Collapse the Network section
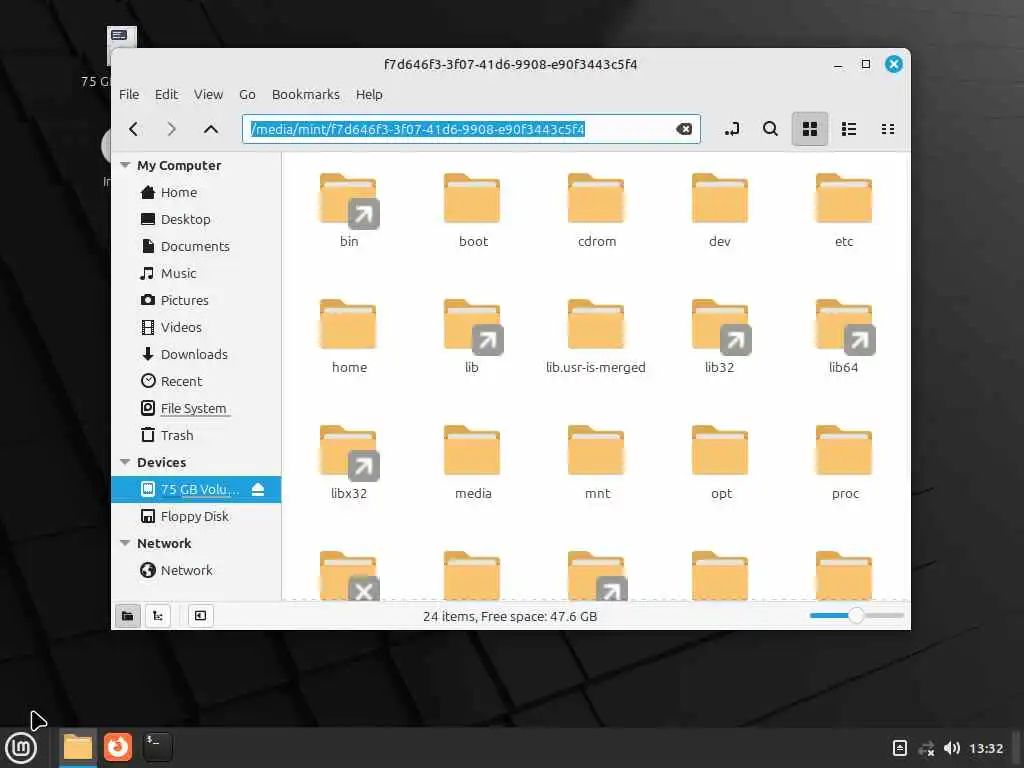 125,543
